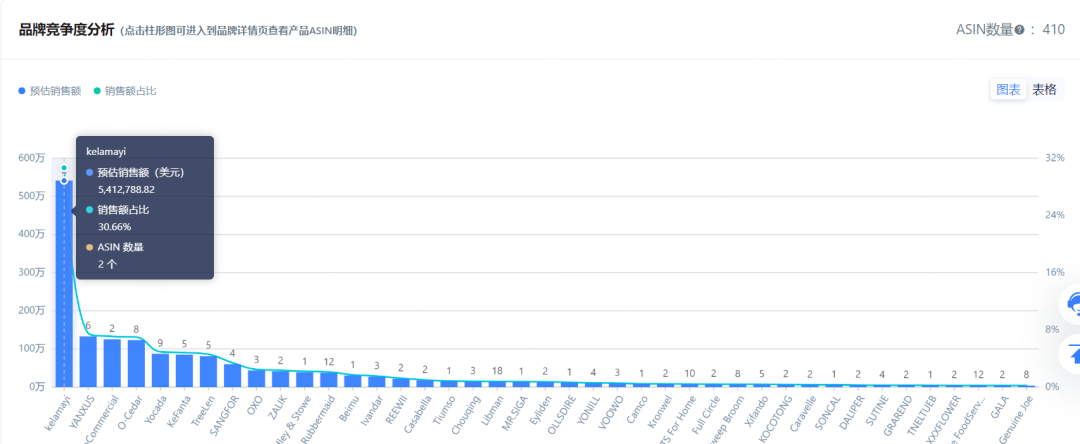This screenshot has height=444, width=1080.
Task: Click the ASIN数量 help question icon
Action: tap(1019, 30)
